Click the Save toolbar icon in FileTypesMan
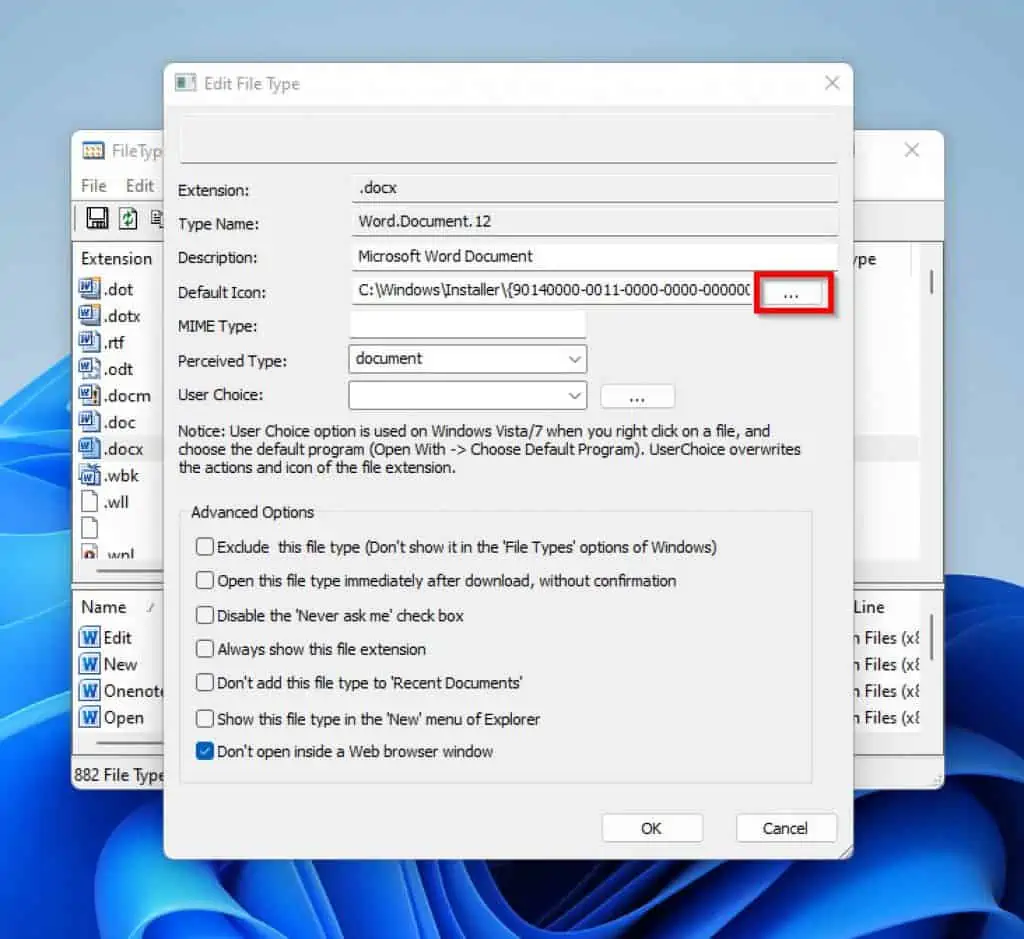Viewport: 1024px width, 939px height. point(96,218)
